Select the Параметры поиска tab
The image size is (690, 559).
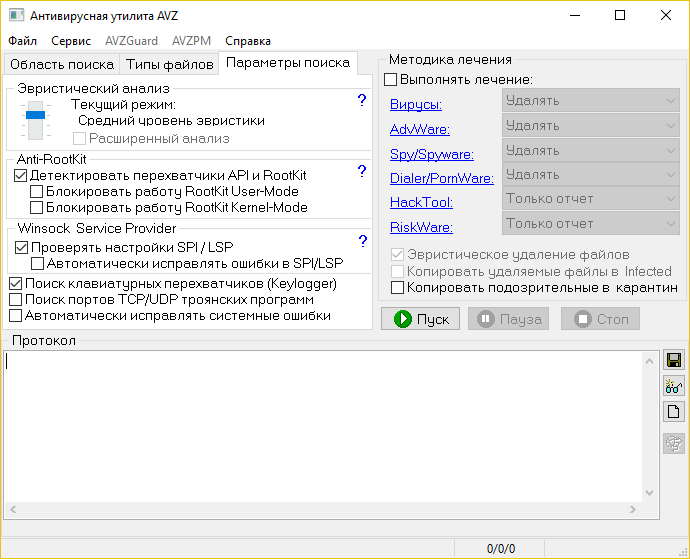pos(288,63)
